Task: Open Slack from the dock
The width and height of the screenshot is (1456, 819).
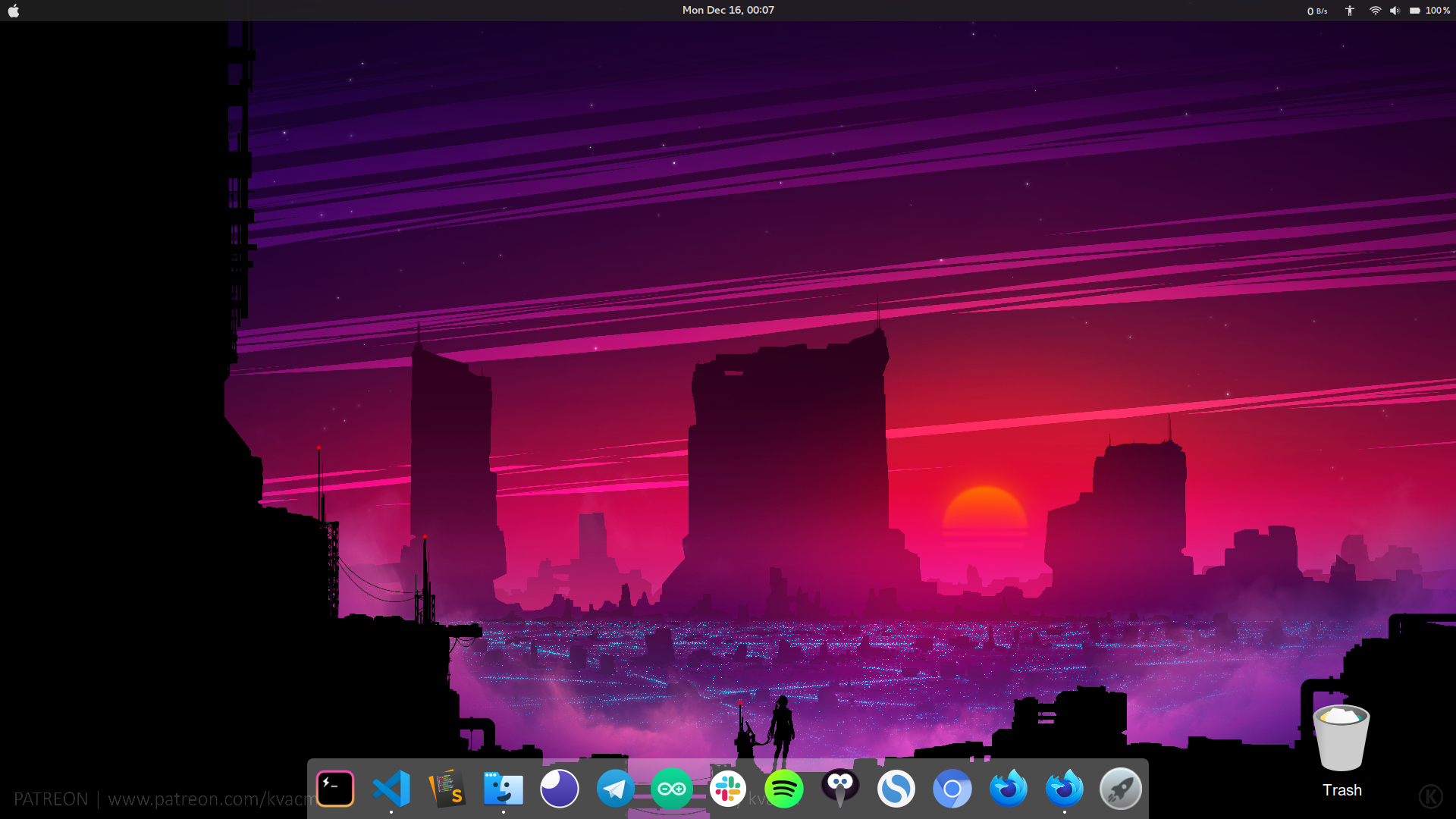Action: pos(728,789)
